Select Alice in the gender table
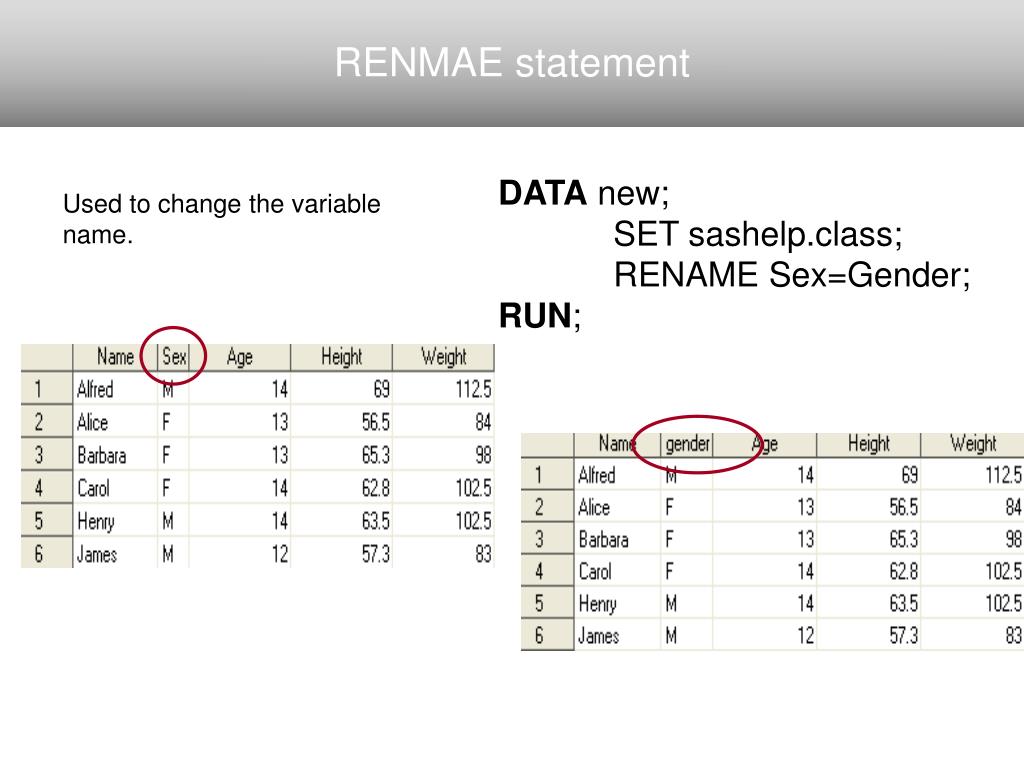Screen dimensions: 1024x768 594,507
